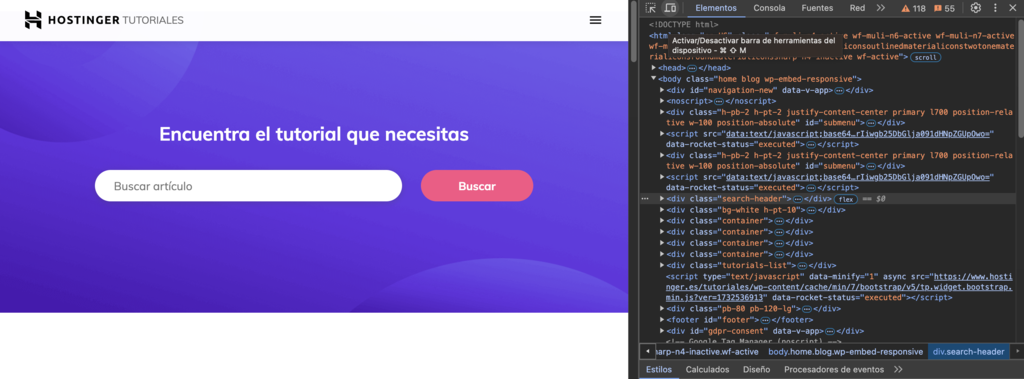
Task: Select the Estilos sub-tab
Action: coord(659,369)
